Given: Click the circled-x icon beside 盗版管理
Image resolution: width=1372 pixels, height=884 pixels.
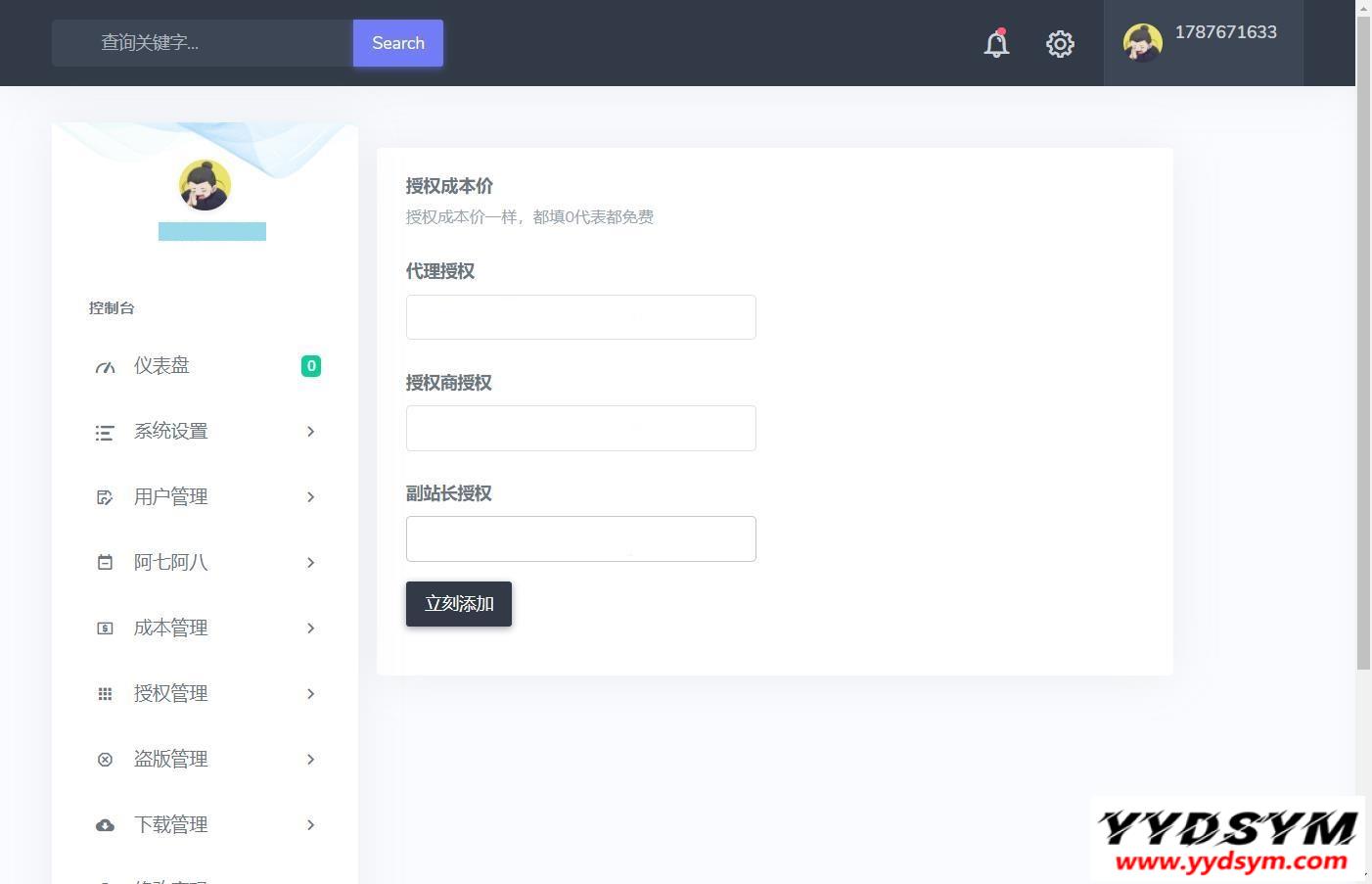Looking at the screenshot, I should coord(105,760).
